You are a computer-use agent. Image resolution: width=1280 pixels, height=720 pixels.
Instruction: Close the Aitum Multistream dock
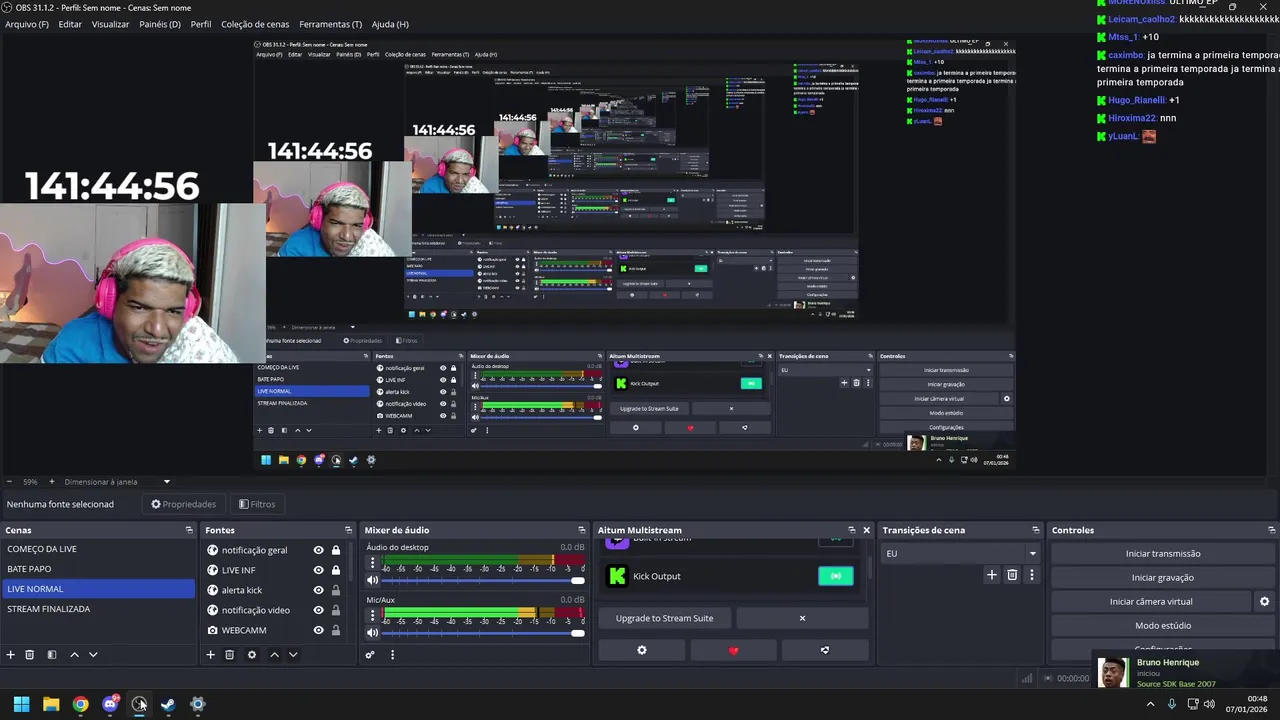[866, 530]
